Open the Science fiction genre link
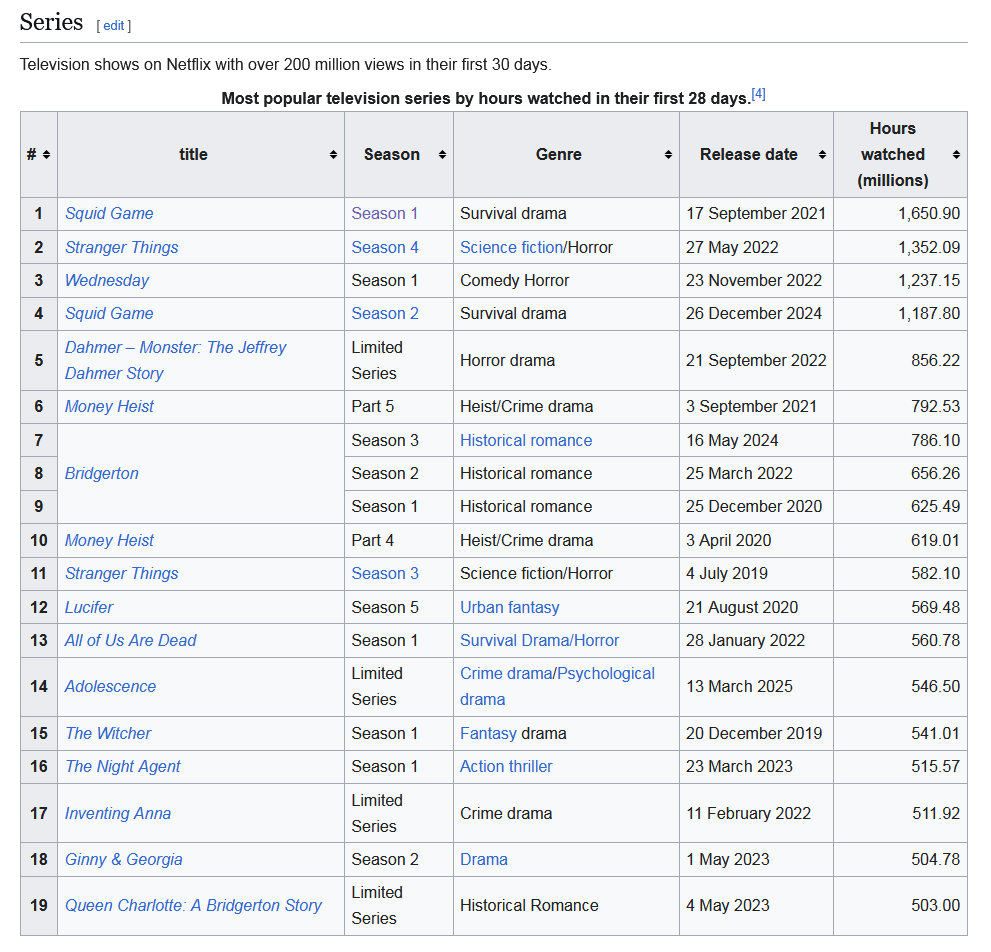 click(x=511, y=247)
